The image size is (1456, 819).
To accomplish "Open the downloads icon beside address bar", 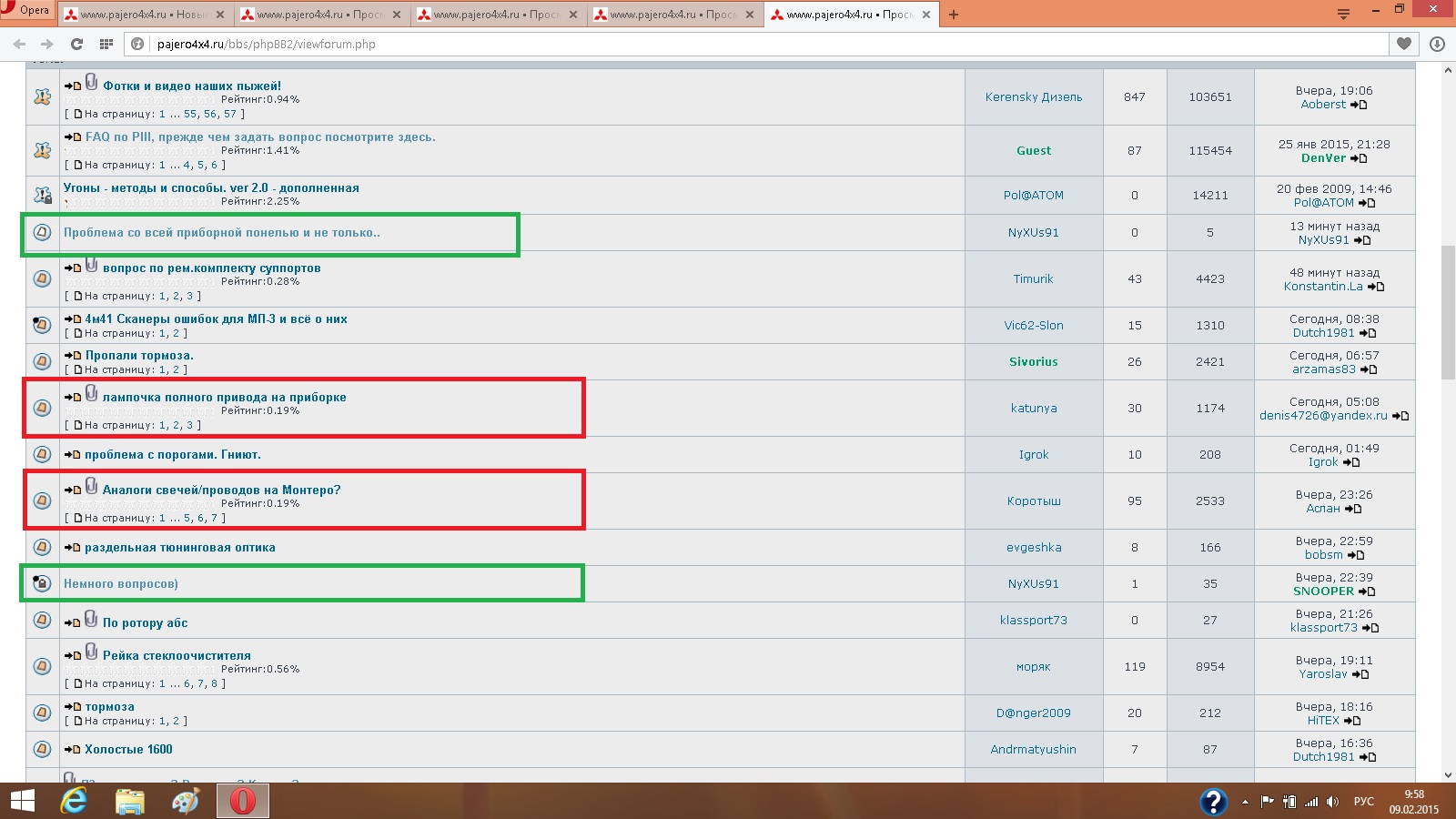I will click(1437, 44).
